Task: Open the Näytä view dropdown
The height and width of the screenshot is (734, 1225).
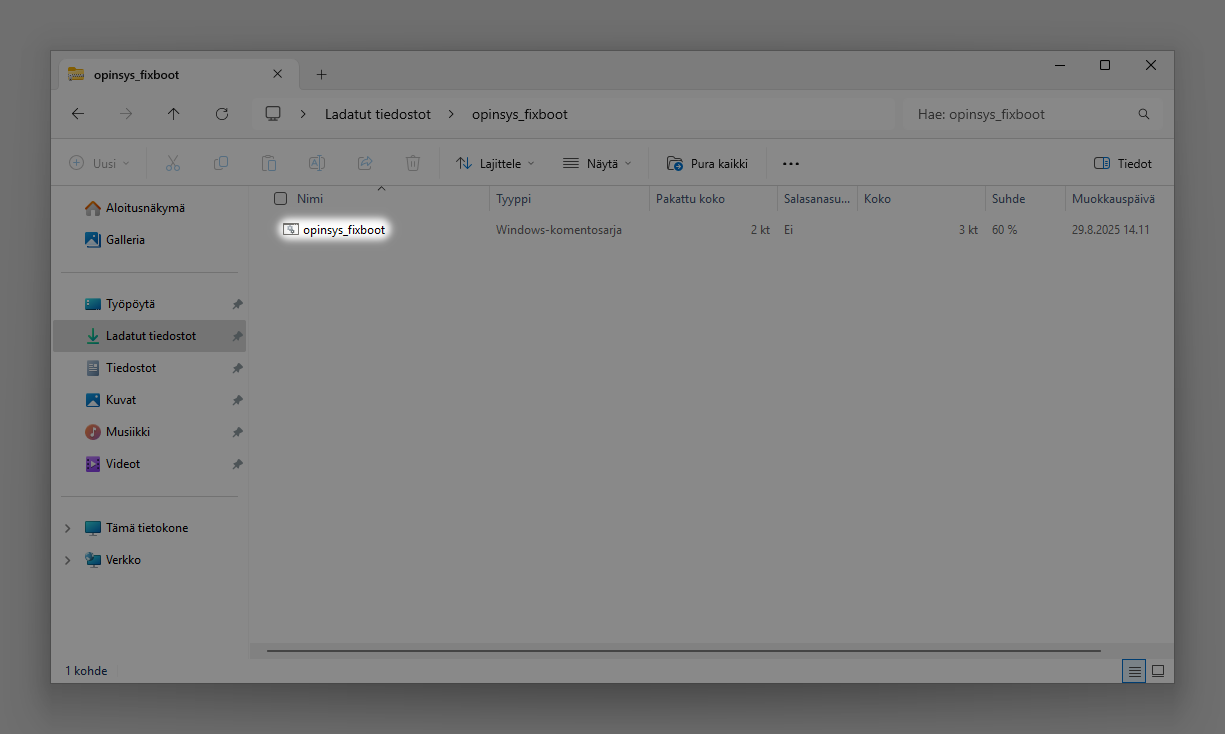Action: click(x=597, y=163)
